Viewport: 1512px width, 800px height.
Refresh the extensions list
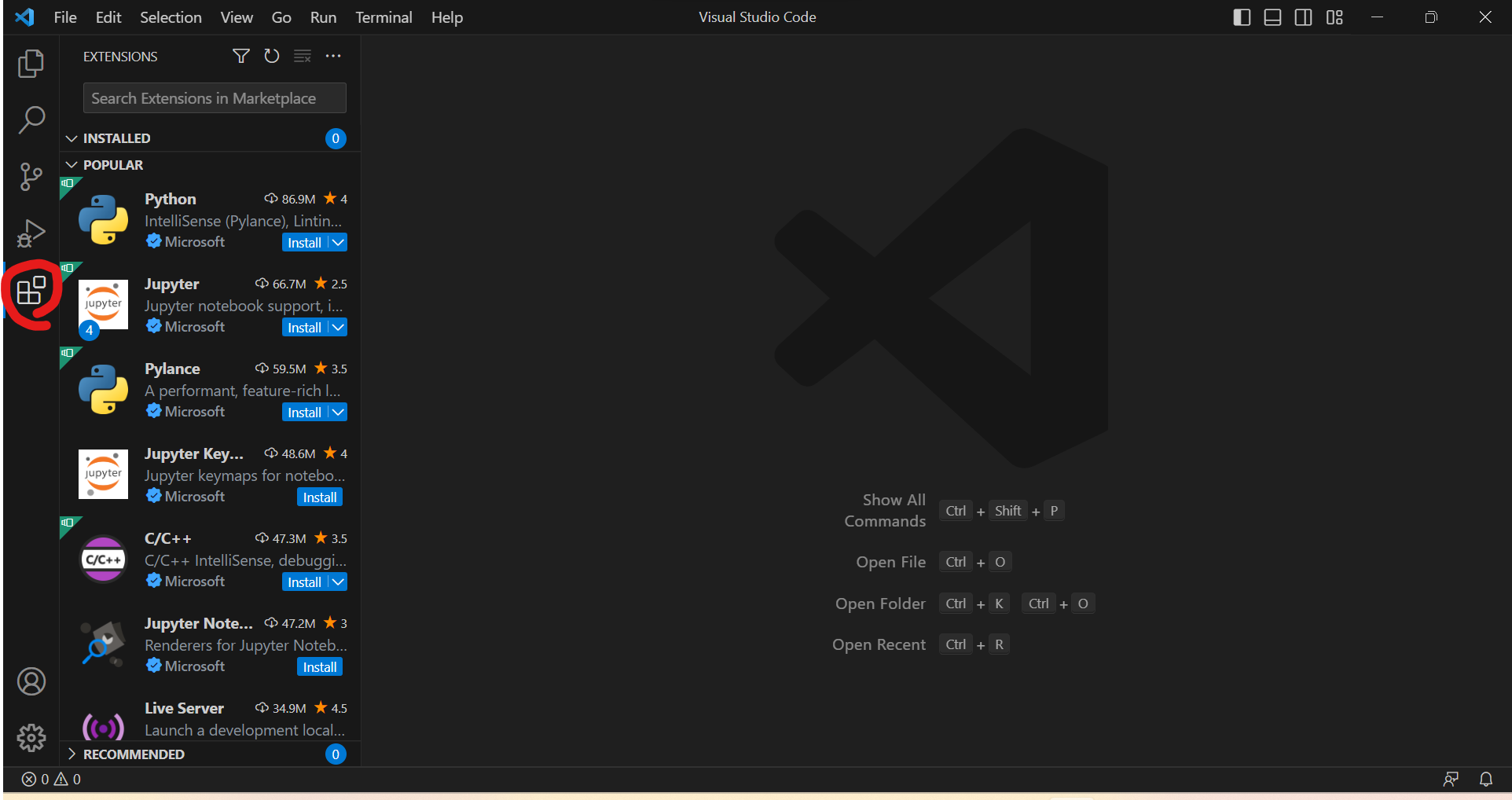point(272,56)
